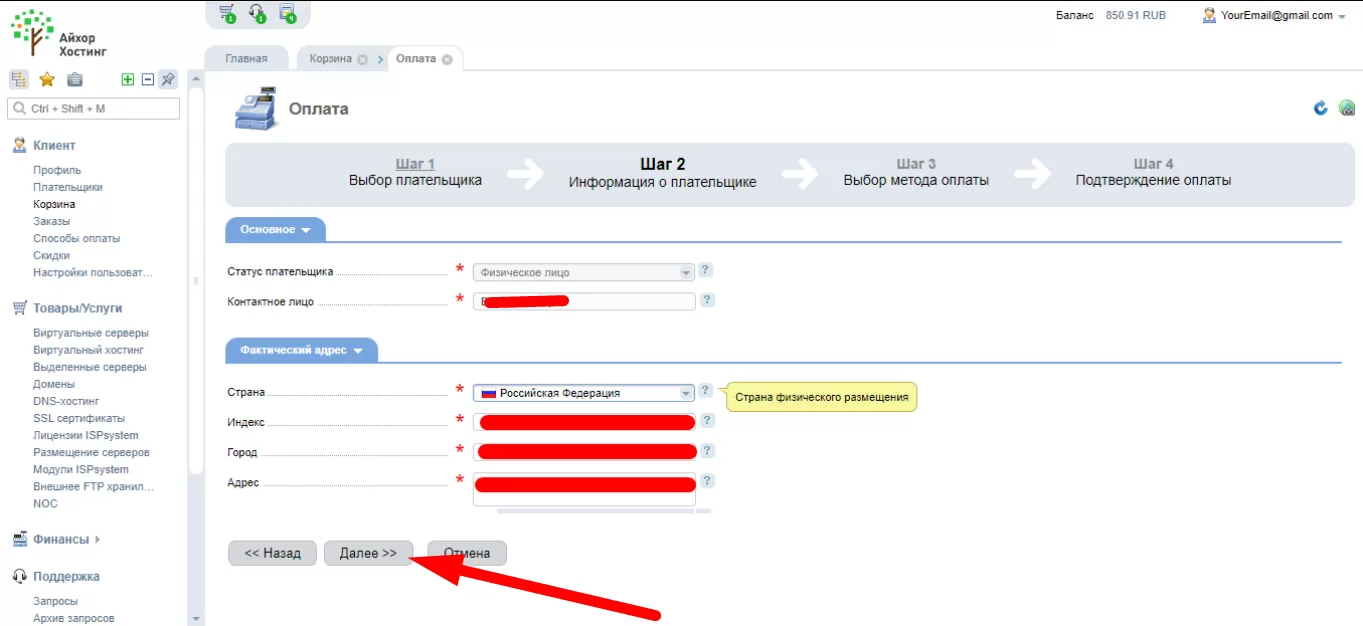This screenshot has height=626, width=1363.
Task: Switch to the menu tree view icon
Action: click(x=18, y=80)
